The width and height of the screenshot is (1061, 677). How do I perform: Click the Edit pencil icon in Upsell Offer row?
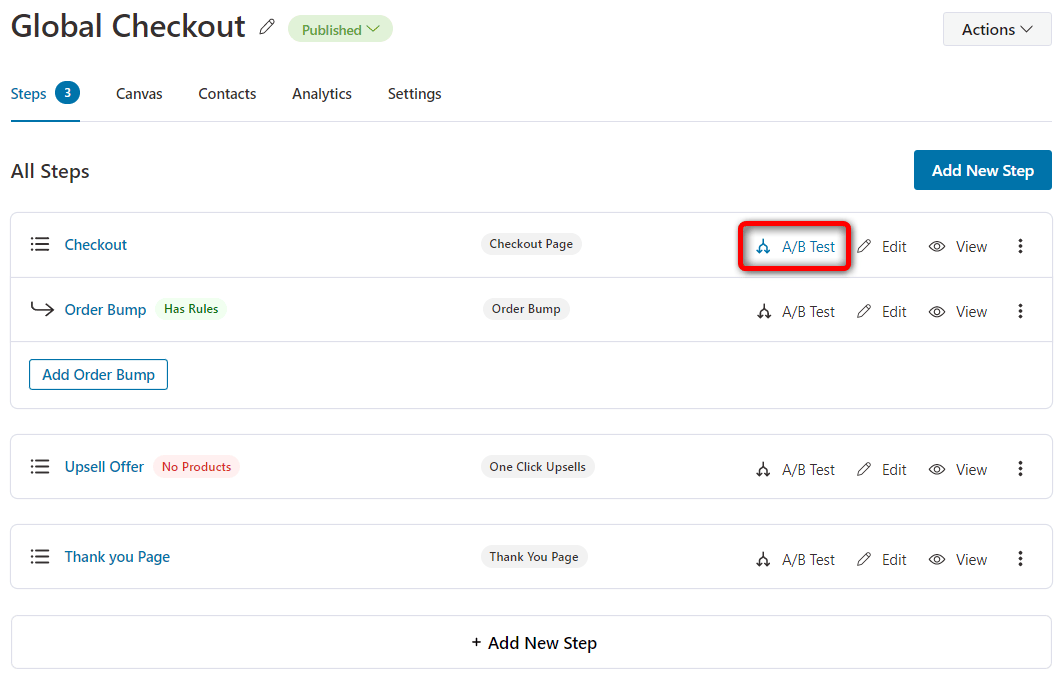coord(864,469)
